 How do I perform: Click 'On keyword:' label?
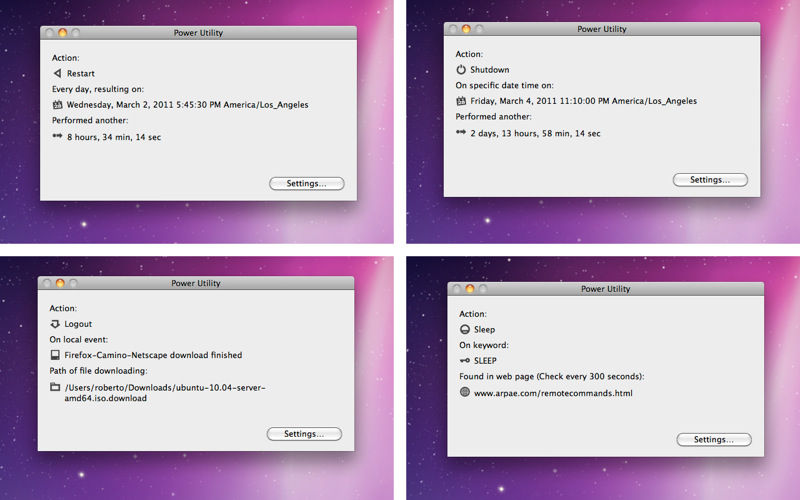pyautogui.click(x=484, y=345)
